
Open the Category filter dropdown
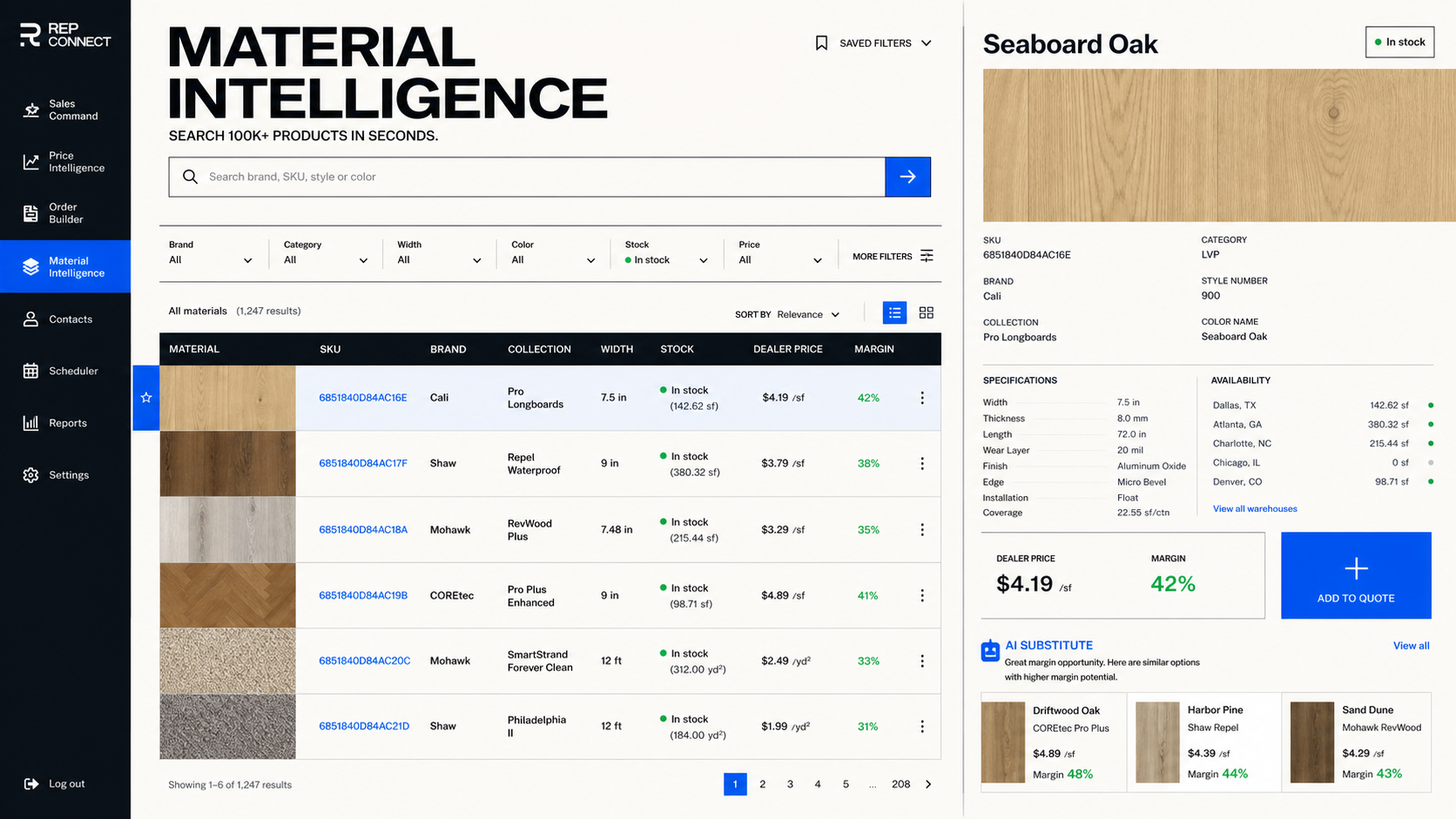click(x=326, y=253)
